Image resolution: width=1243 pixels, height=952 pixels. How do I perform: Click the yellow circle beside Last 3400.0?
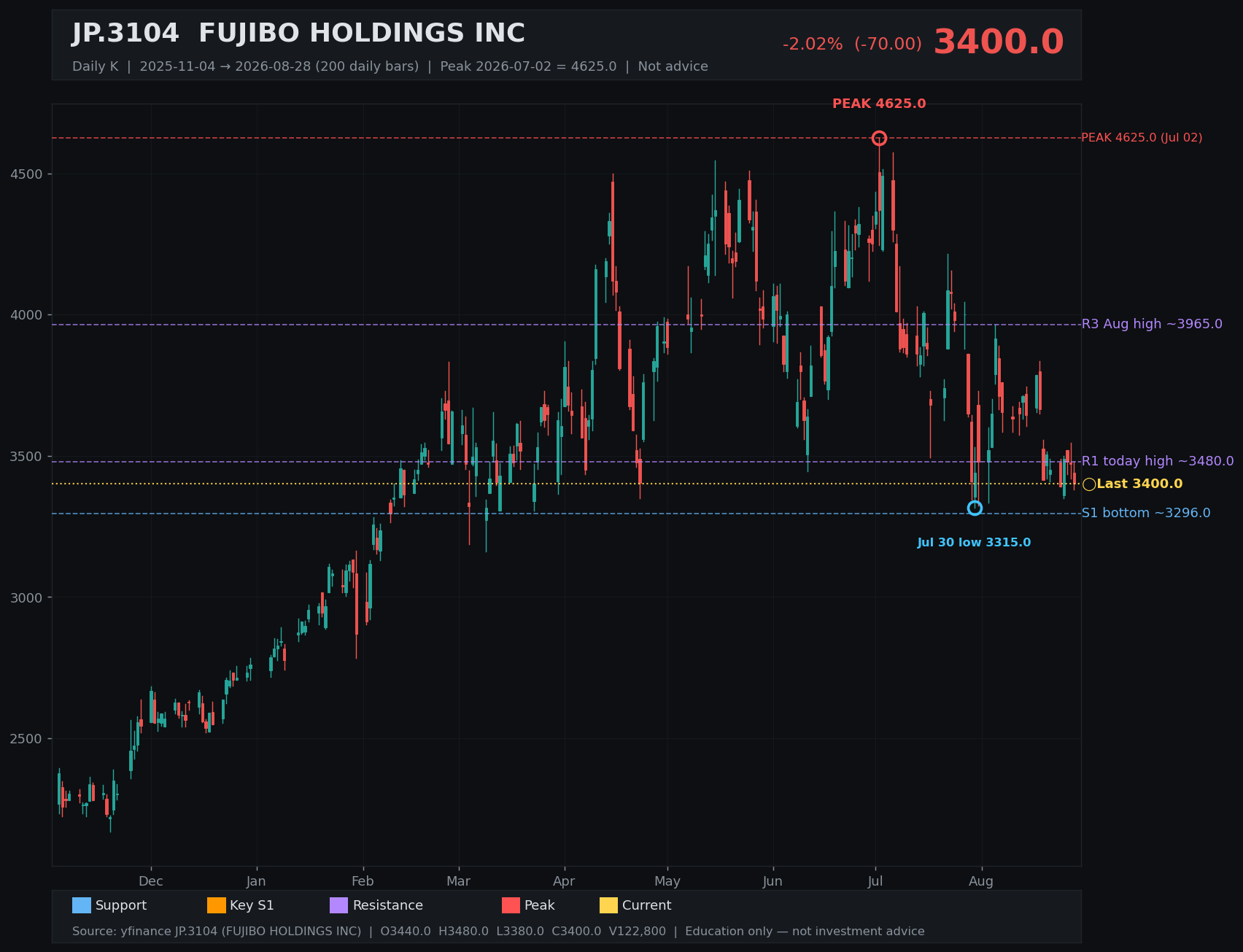point(1089,484)
